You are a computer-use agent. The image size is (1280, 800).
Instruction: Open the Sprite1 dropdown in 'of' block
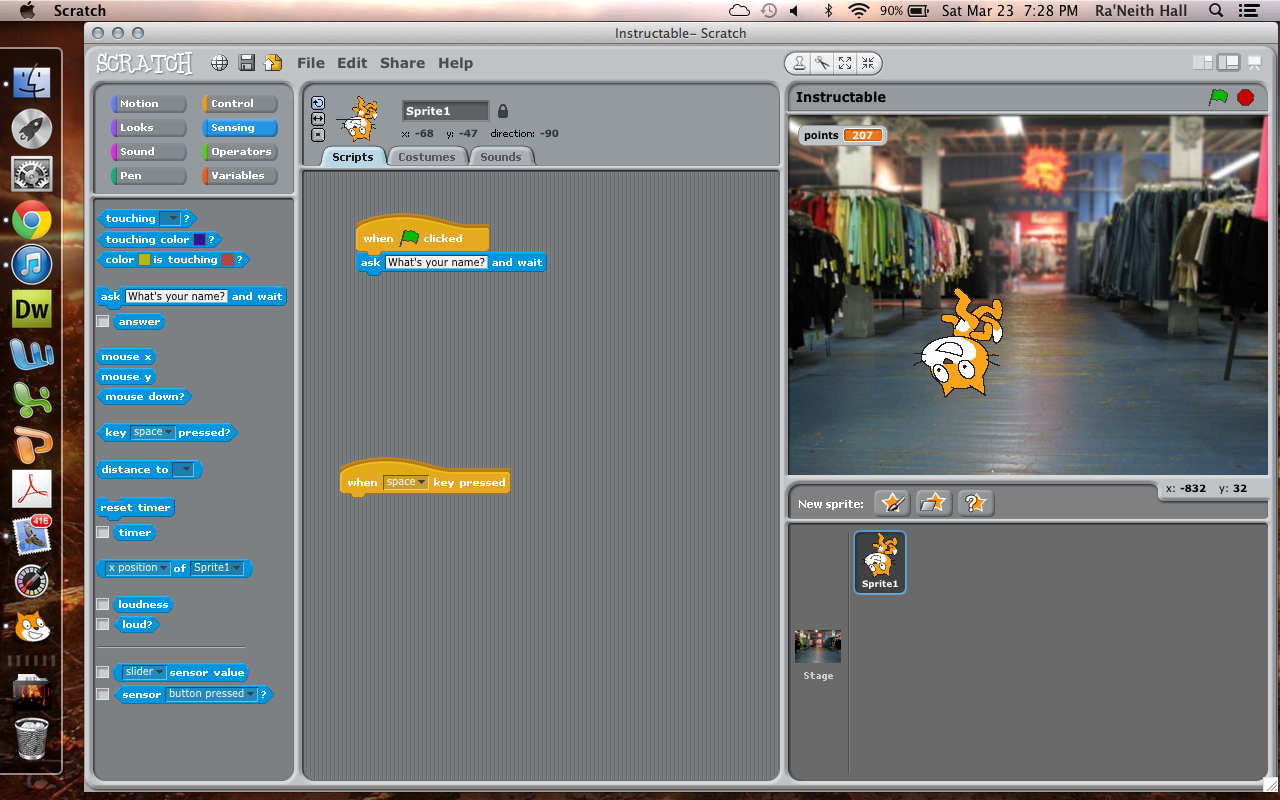click(217, 568)
